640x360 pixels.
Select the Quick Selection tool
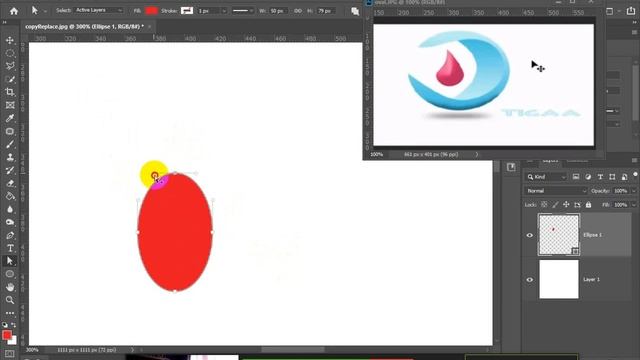[10, 79]
